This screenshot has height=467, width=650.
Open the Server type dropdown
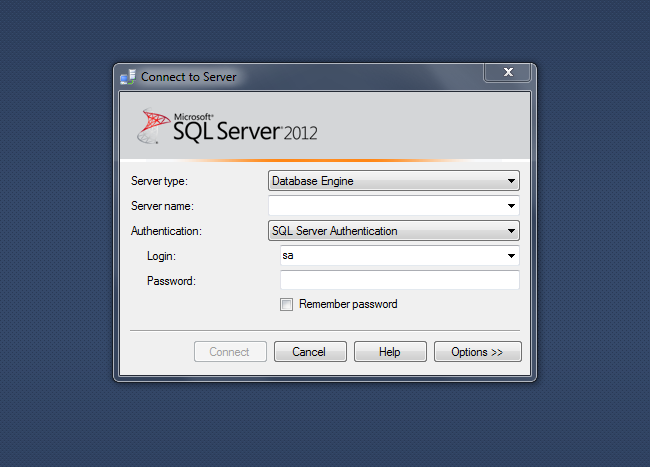coord(393,181)
